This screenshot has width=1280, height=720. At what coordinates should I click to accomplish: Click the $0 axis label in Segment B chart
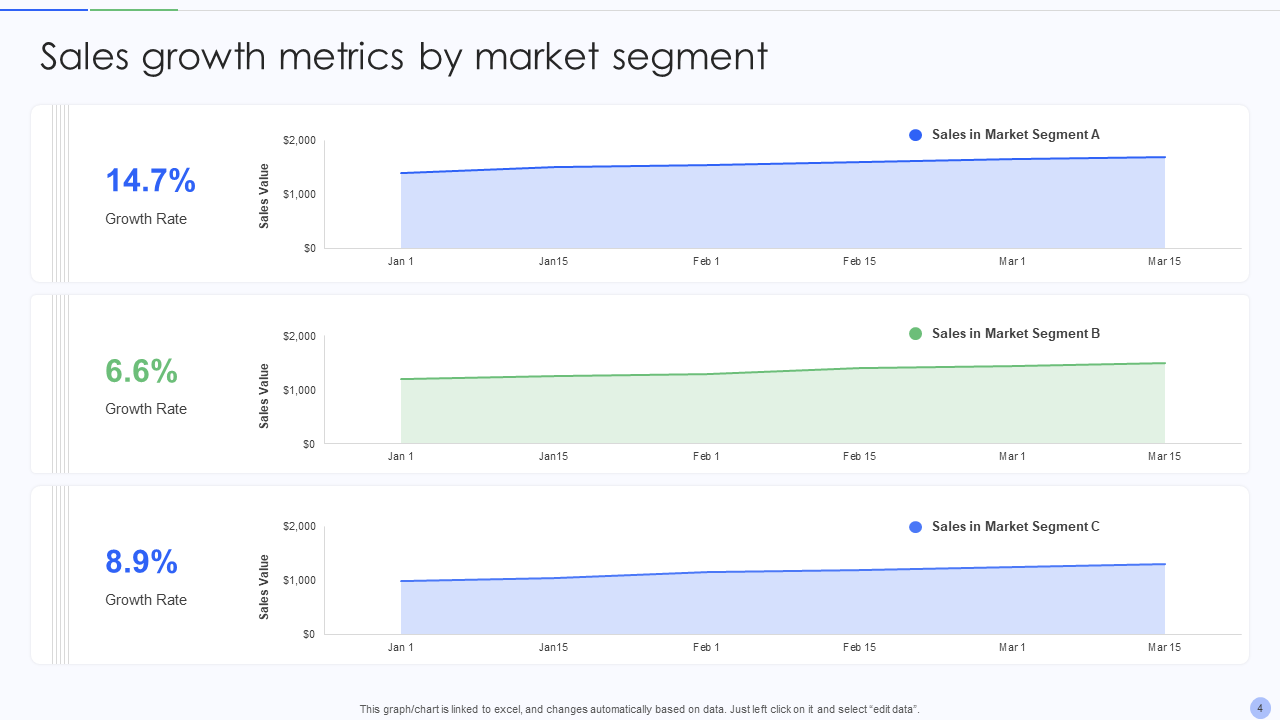pos(310,445)
